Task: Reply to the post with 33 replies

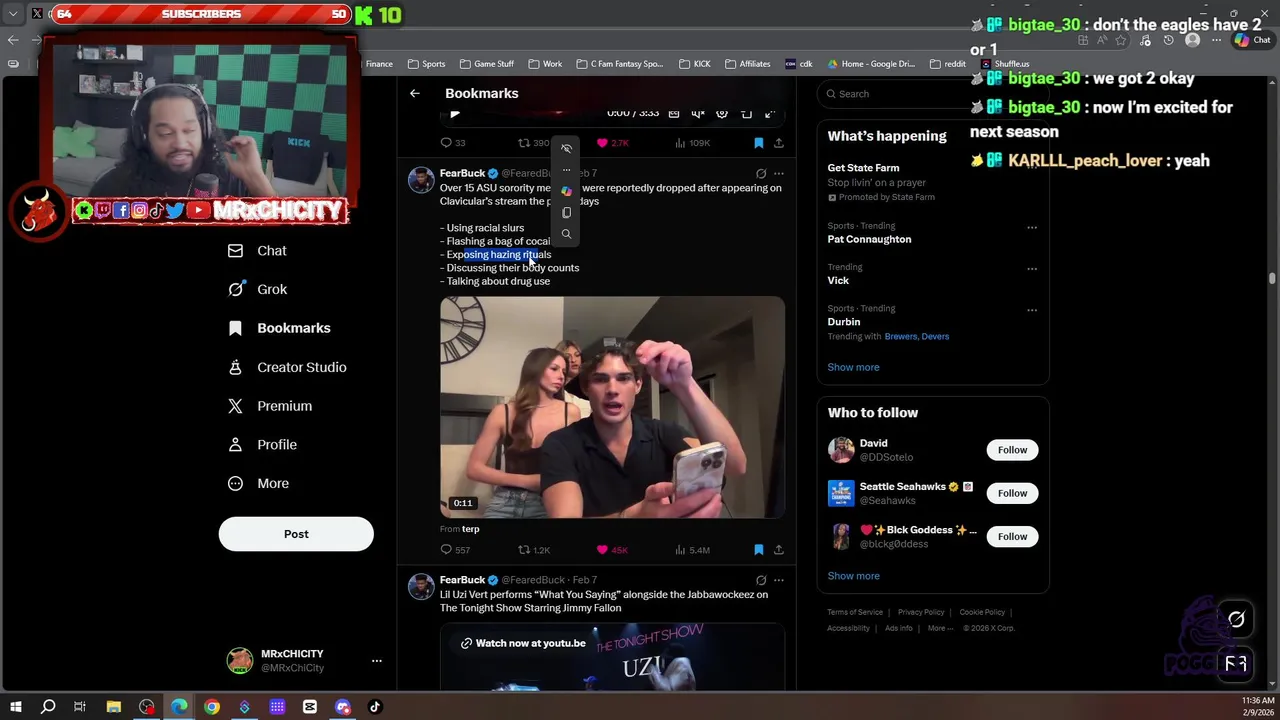Action: (453, 143)
